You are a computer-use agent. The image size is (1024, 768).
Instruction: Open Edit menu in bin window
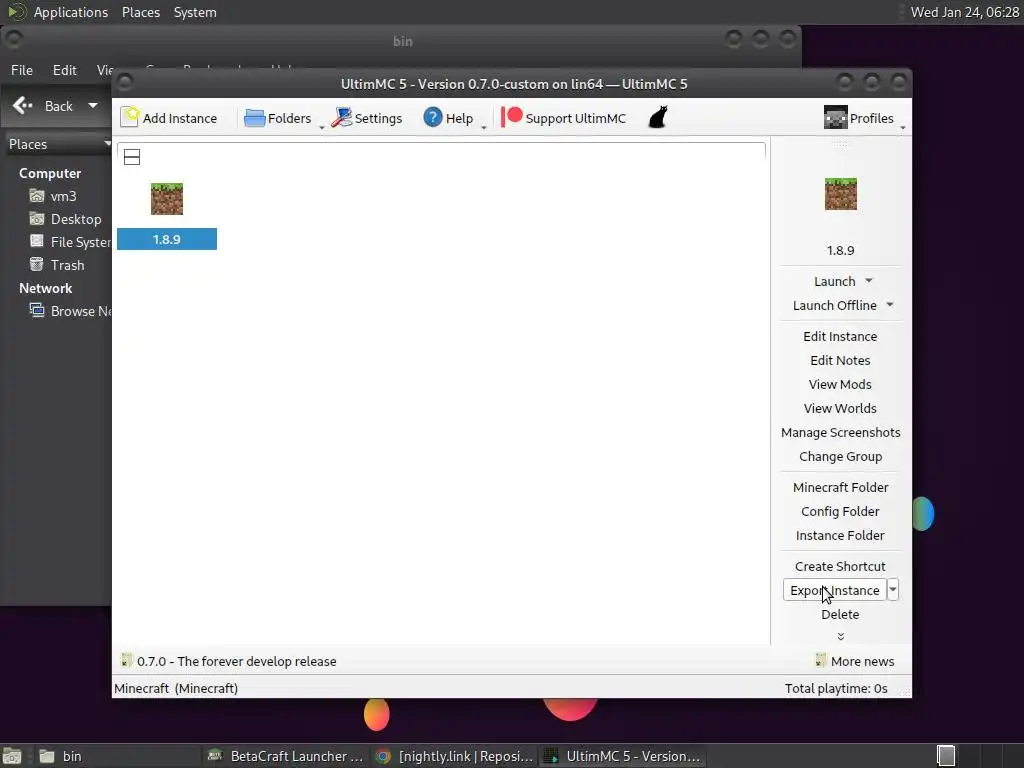tap(65, 70)
